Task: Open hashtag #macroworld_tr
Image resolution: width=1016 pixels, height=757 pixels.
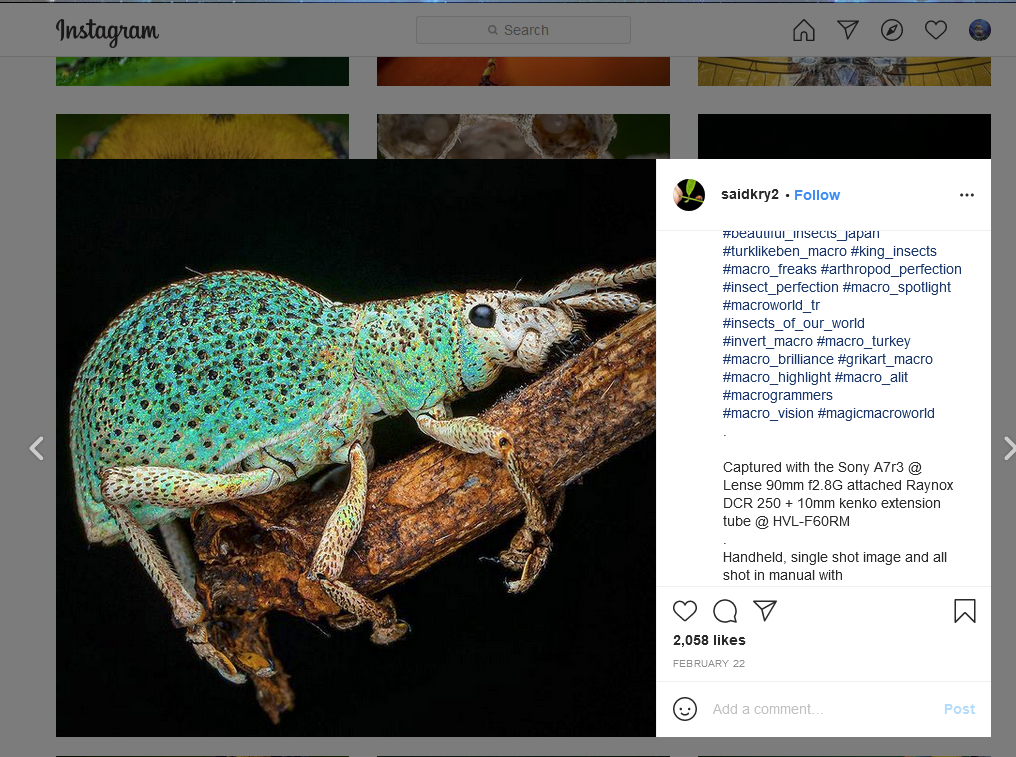Action: click(771, 305)
